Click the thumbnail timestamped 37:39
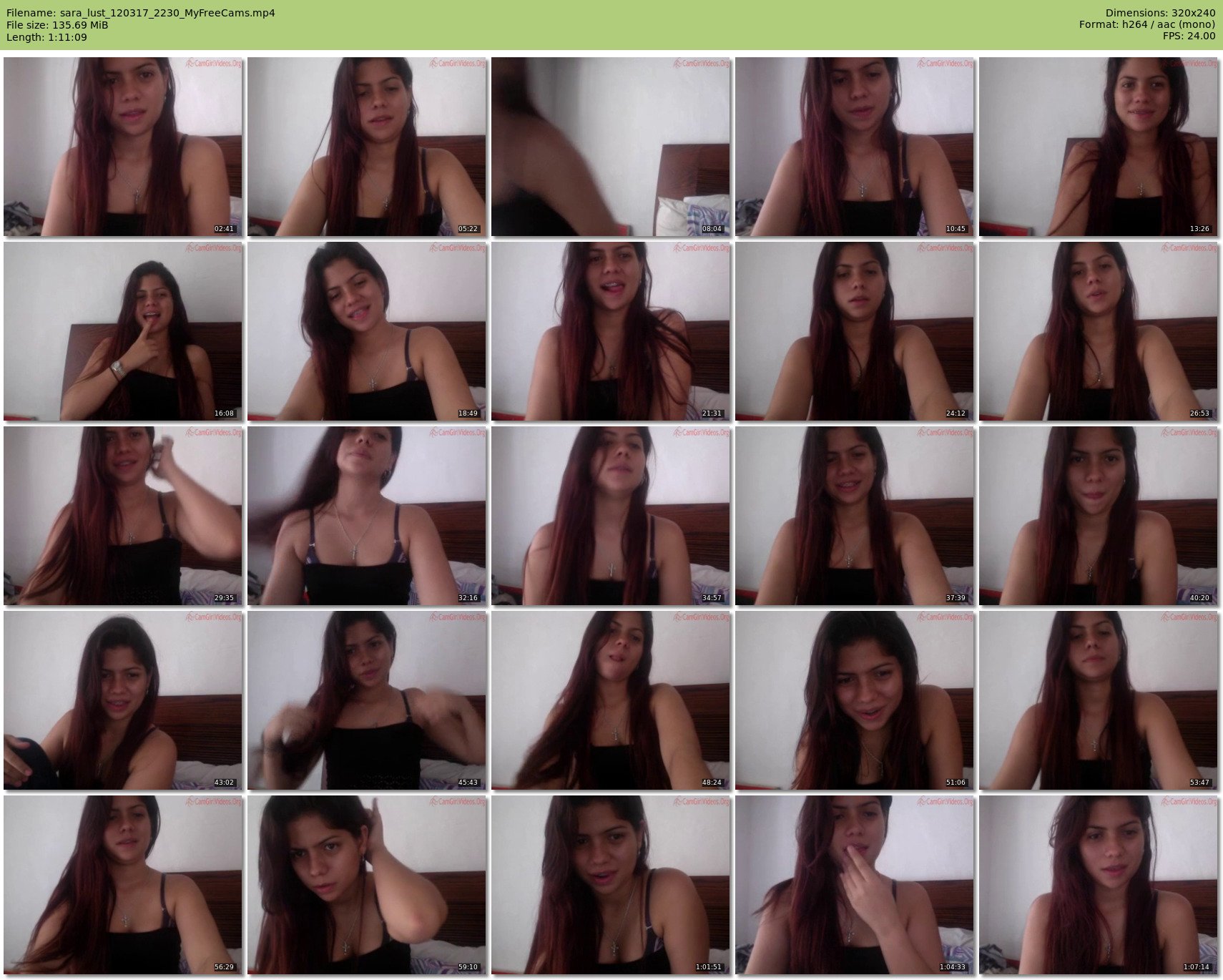The height and width of the screenshot is (980, 1223). [854, 516]
